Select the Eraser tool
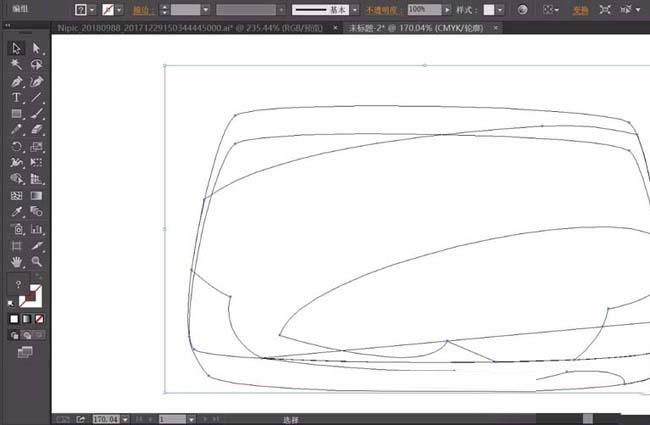Screen dimensions: 650x425 coord(36,129)
